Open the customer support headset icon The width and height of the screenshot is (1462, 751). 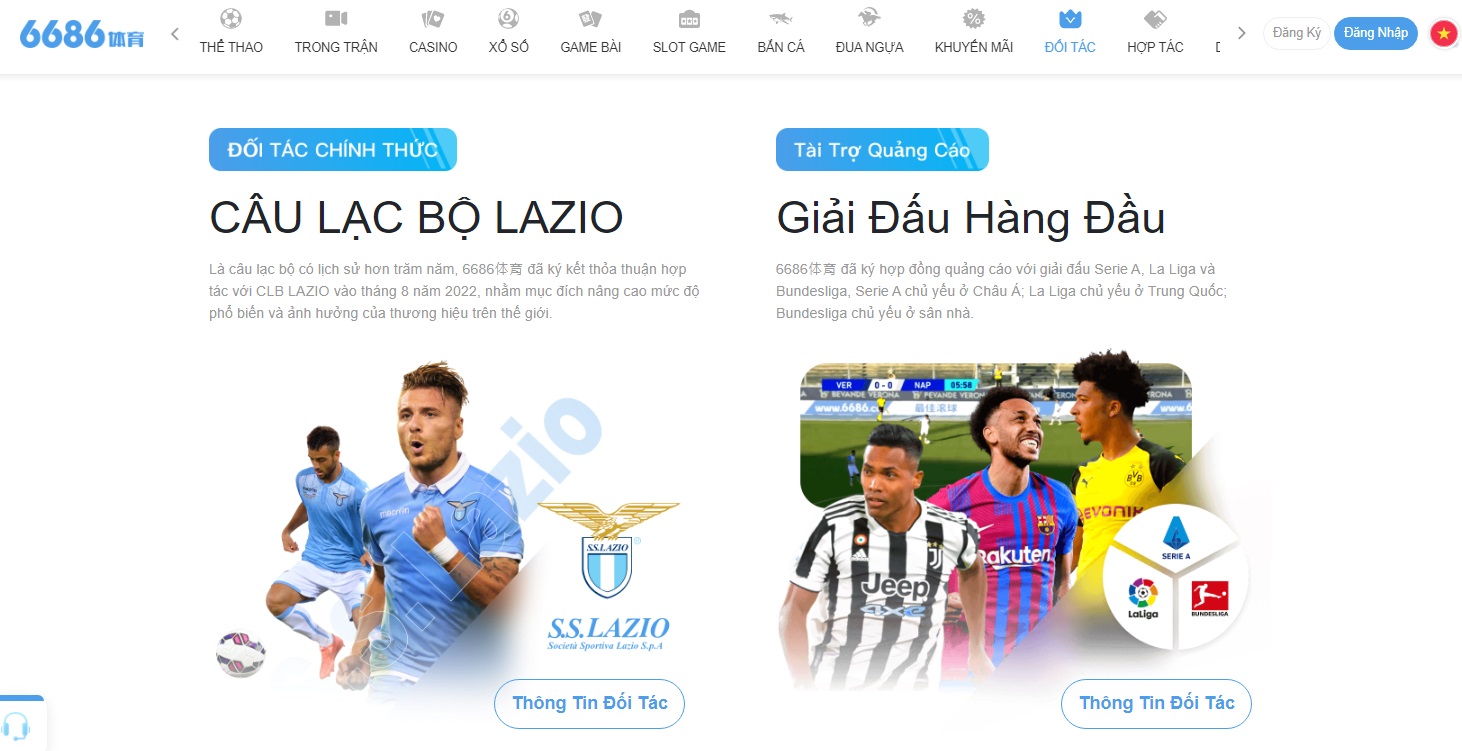coord(16,726)
